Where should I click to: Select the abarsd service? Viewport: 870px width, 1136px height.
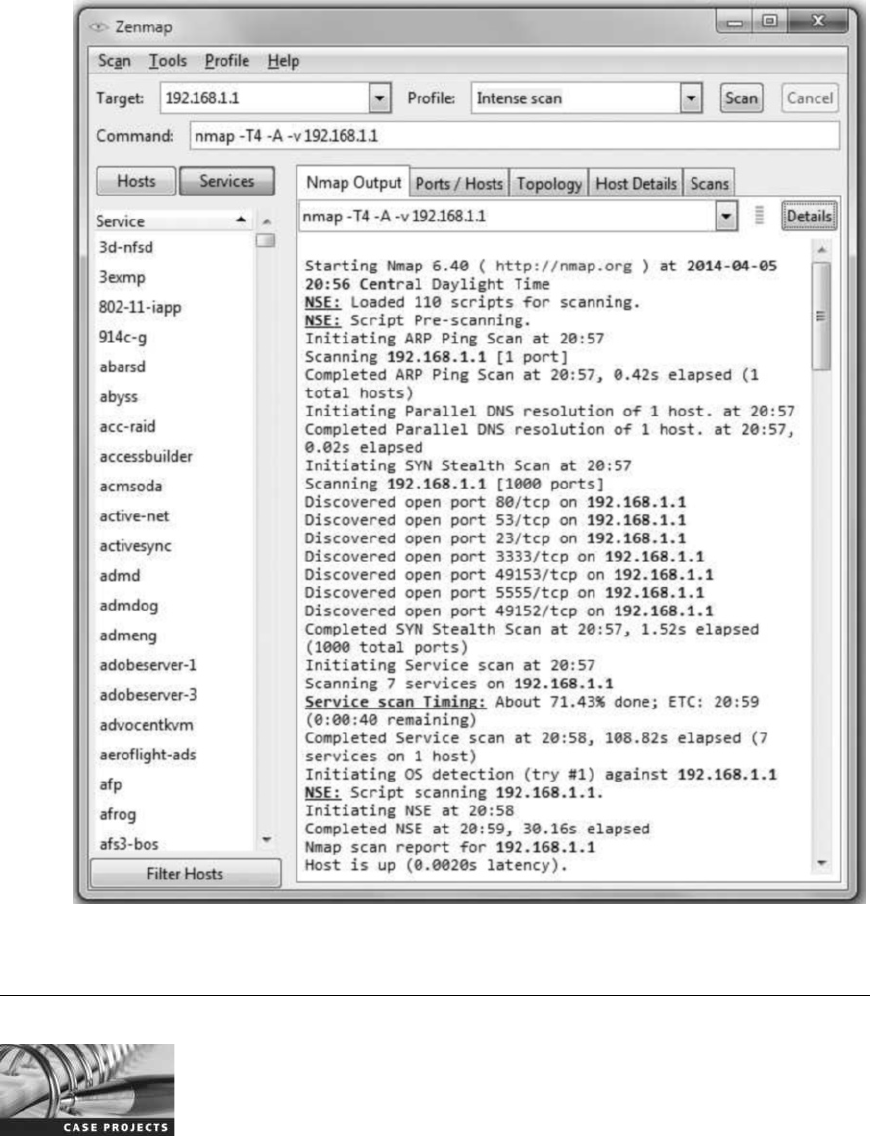(x=122, y=367)
